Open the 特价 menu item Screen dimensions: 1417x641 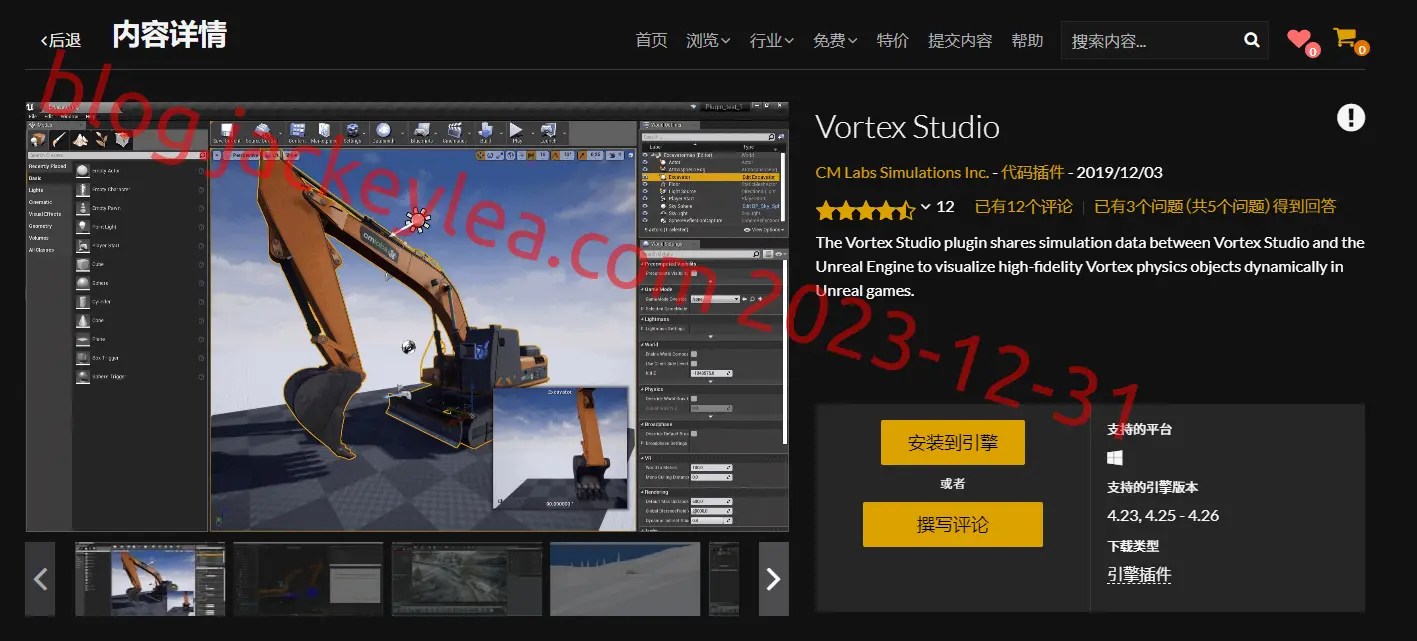[x=893, y=40]
